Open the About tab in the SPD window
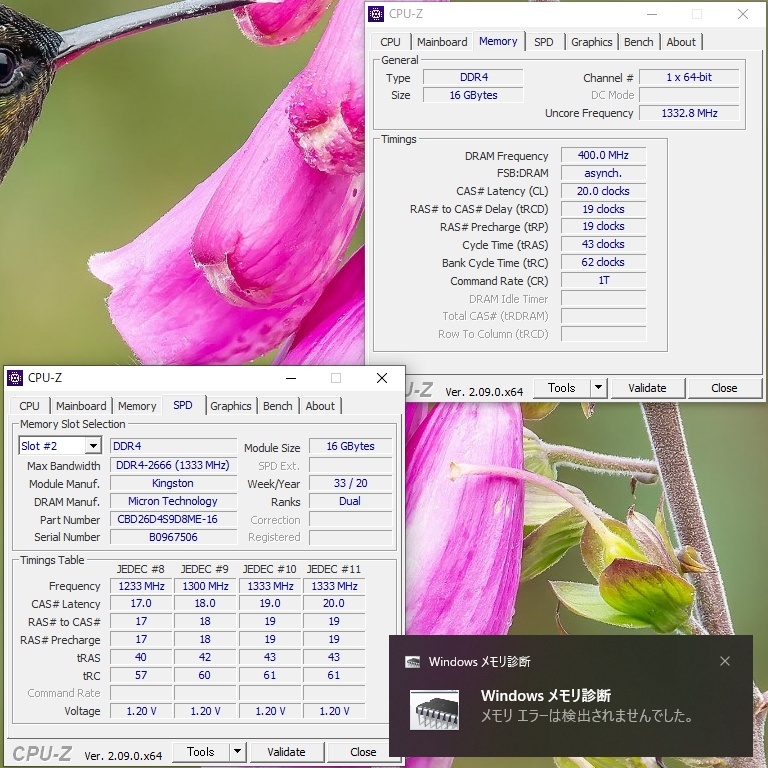 (x=320, y=406)
